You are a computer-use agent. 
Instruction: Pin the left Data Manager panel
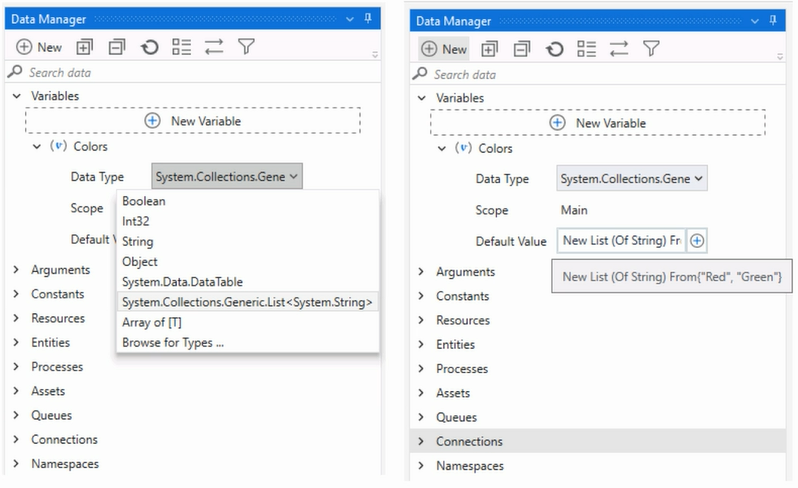(x=368, y=19)
